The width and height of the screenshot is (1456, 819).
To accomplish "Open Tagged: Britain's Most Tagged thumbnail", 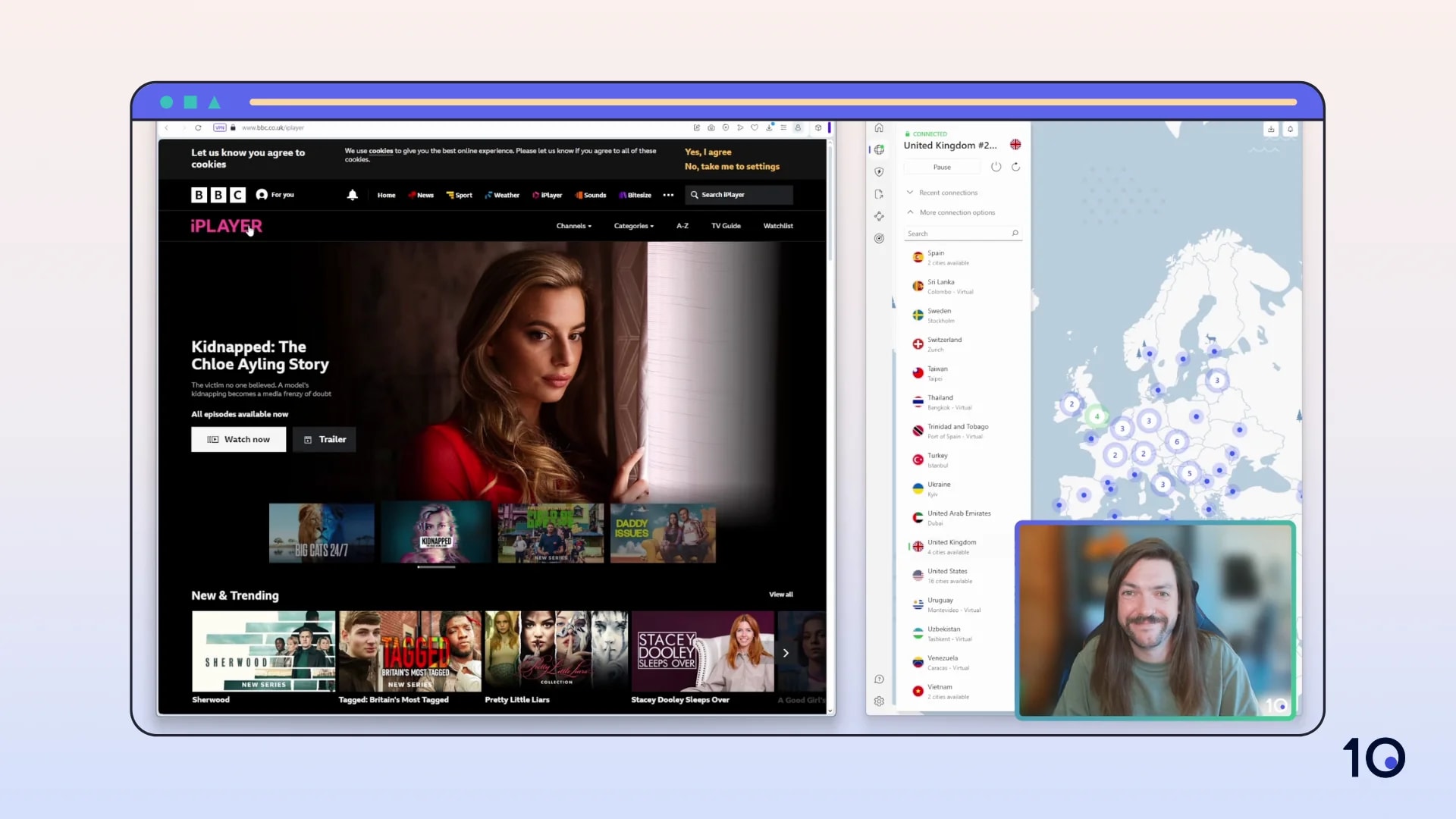I will (409, 651).
